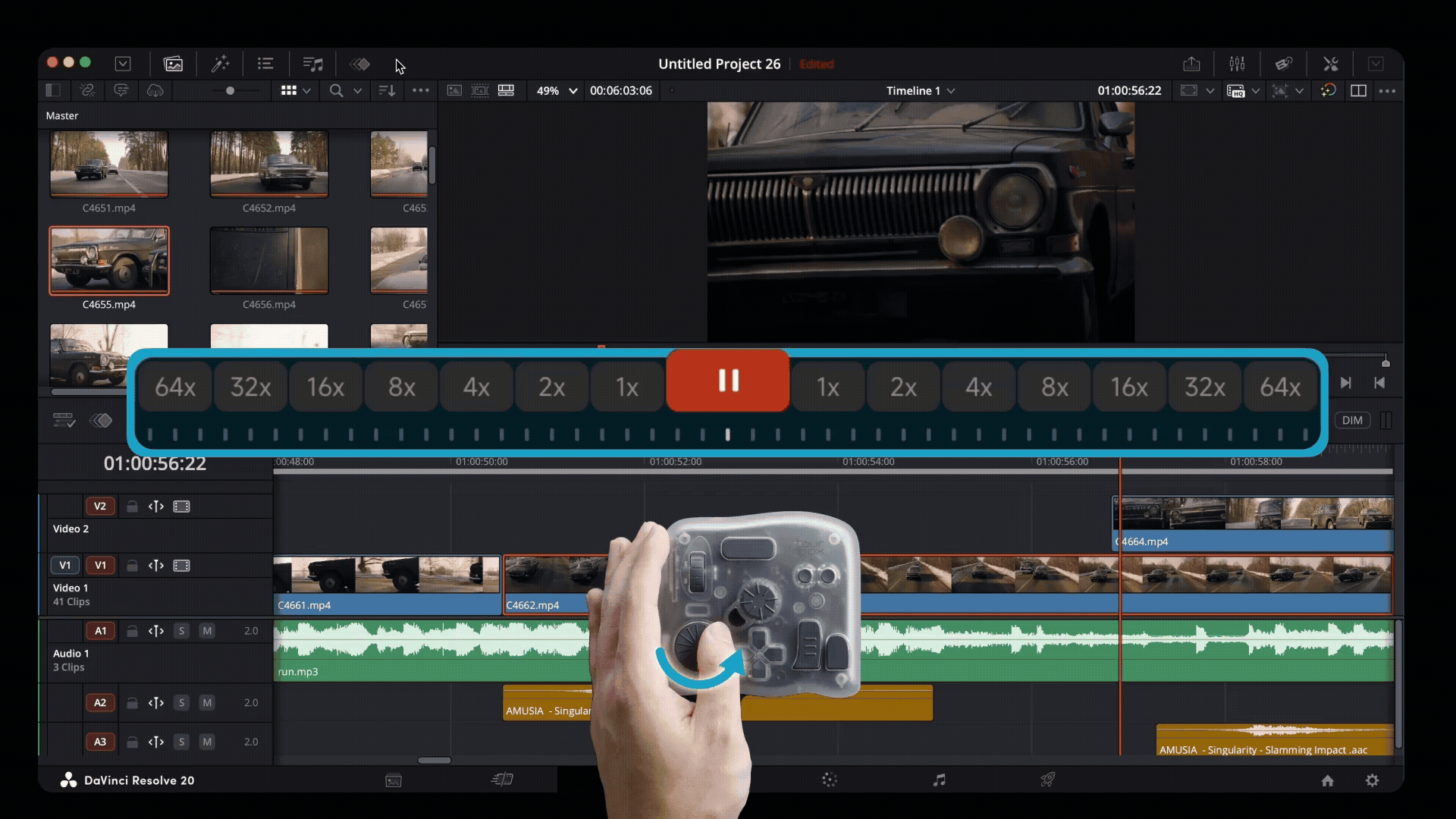
Task: Enable the split screen viewer mode
Action: point(1357,90)
